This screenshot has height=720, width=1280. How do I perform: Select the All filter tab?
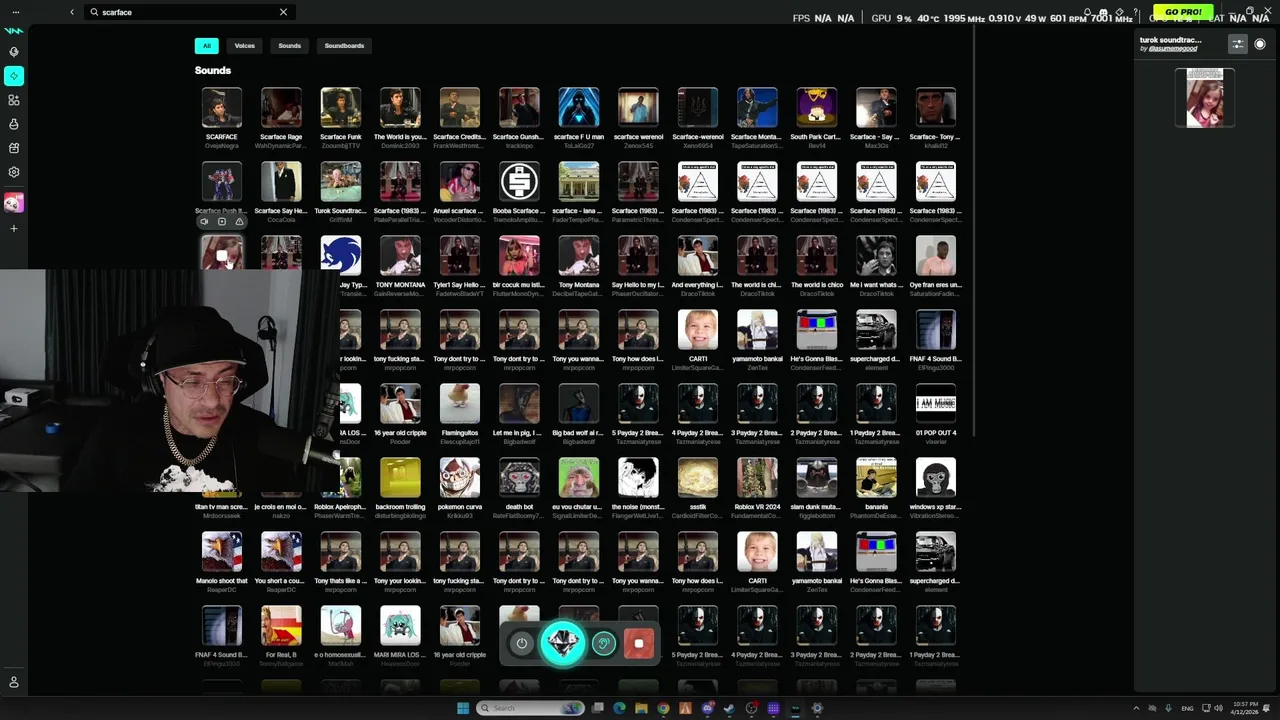(x=207, y=46)
